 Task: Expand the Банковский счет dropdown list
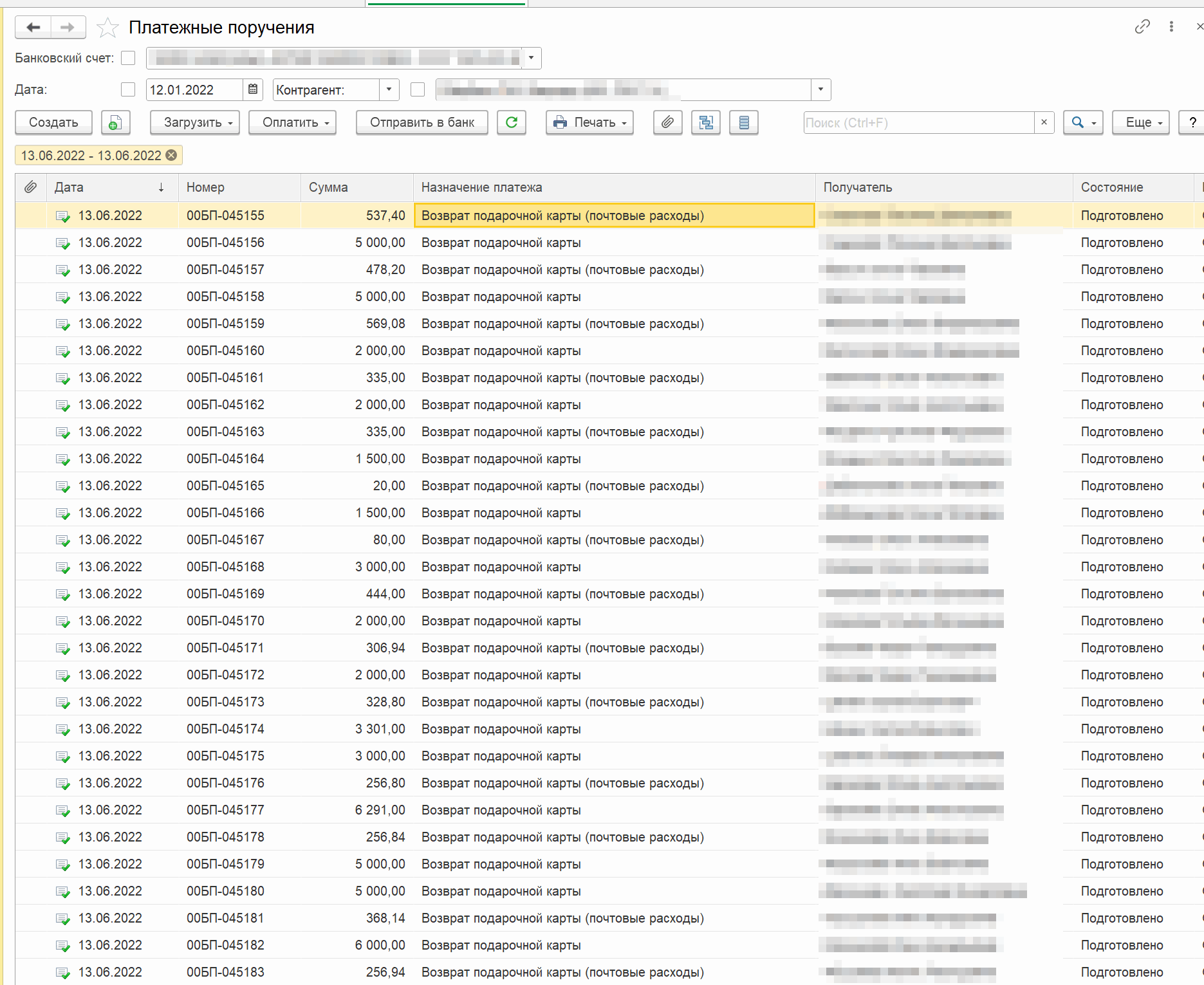point(531,58)
